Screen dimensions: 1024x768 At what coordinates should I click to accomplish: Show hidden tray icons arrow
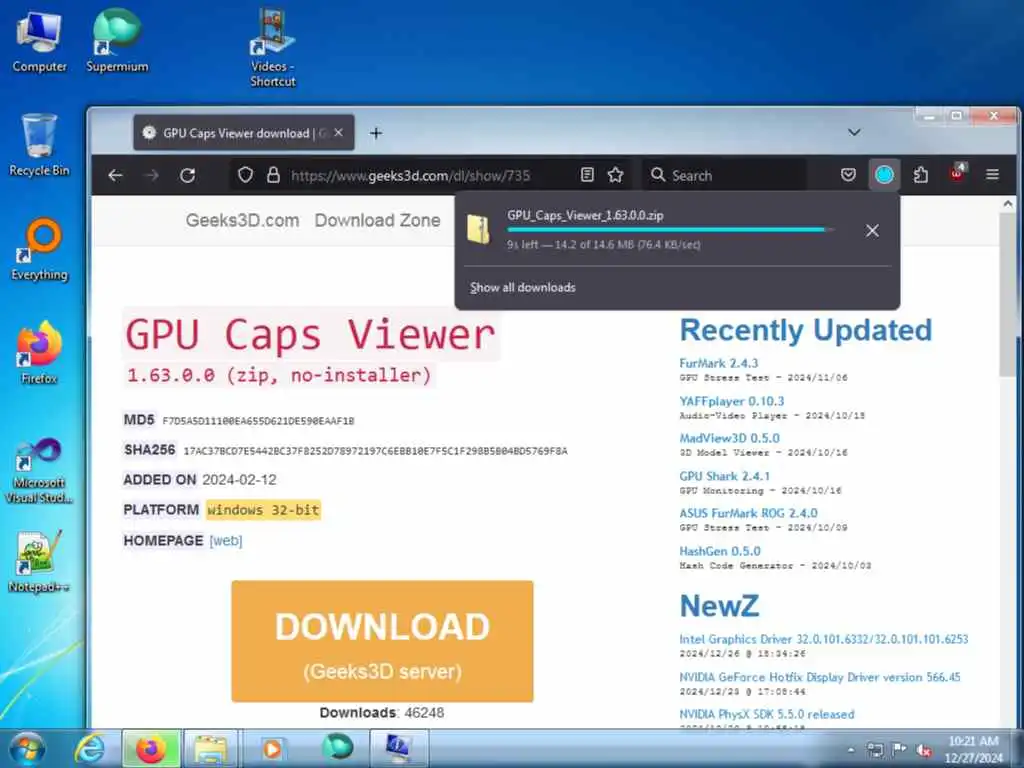[x=851, y=750]
